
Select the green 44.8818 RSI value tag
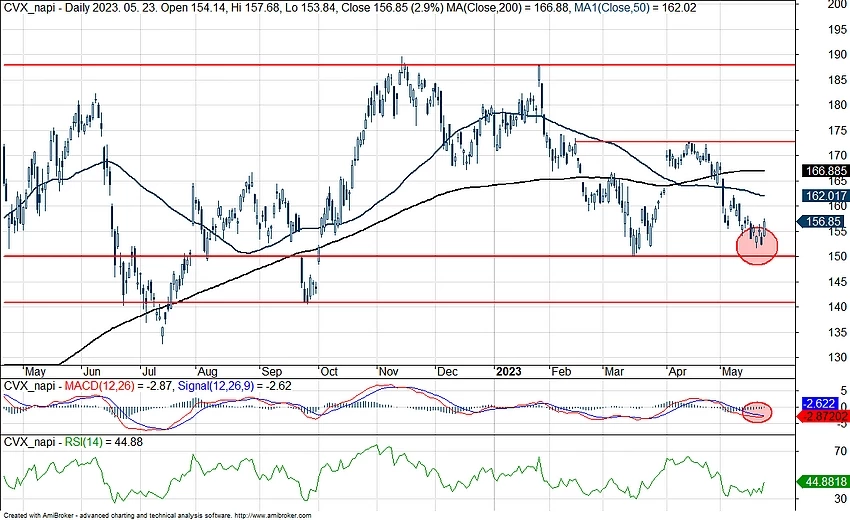coord(826,479)
